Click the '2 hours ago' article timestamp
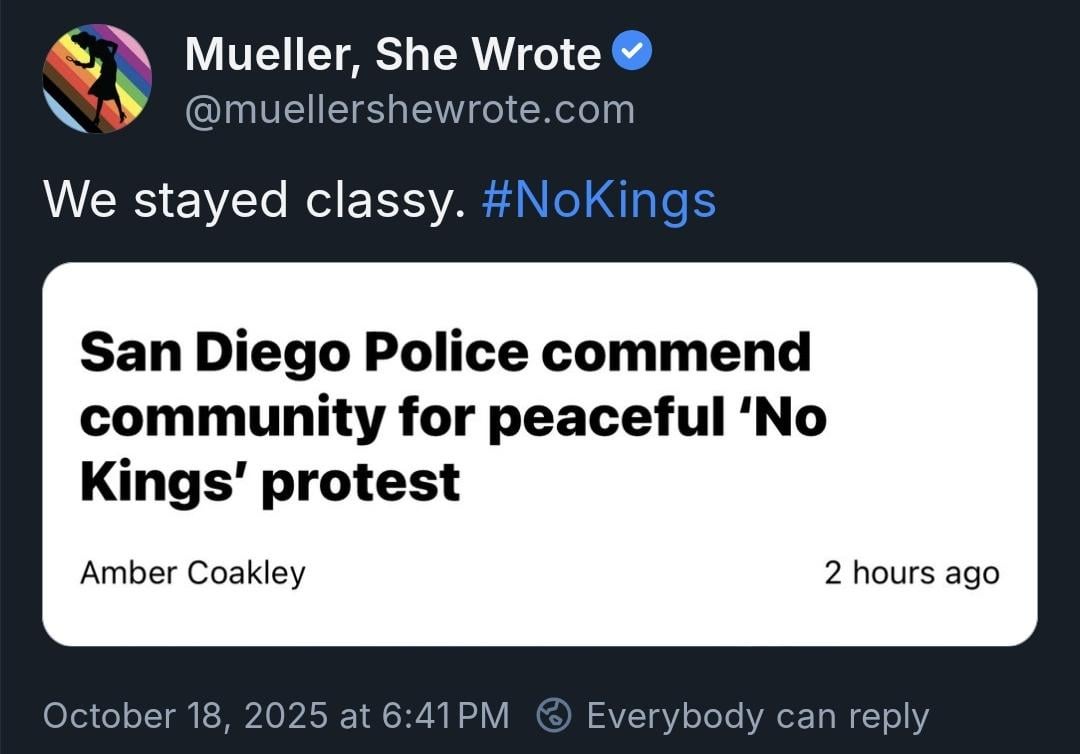The image size is (1080, 754). (x=911, y=573)
